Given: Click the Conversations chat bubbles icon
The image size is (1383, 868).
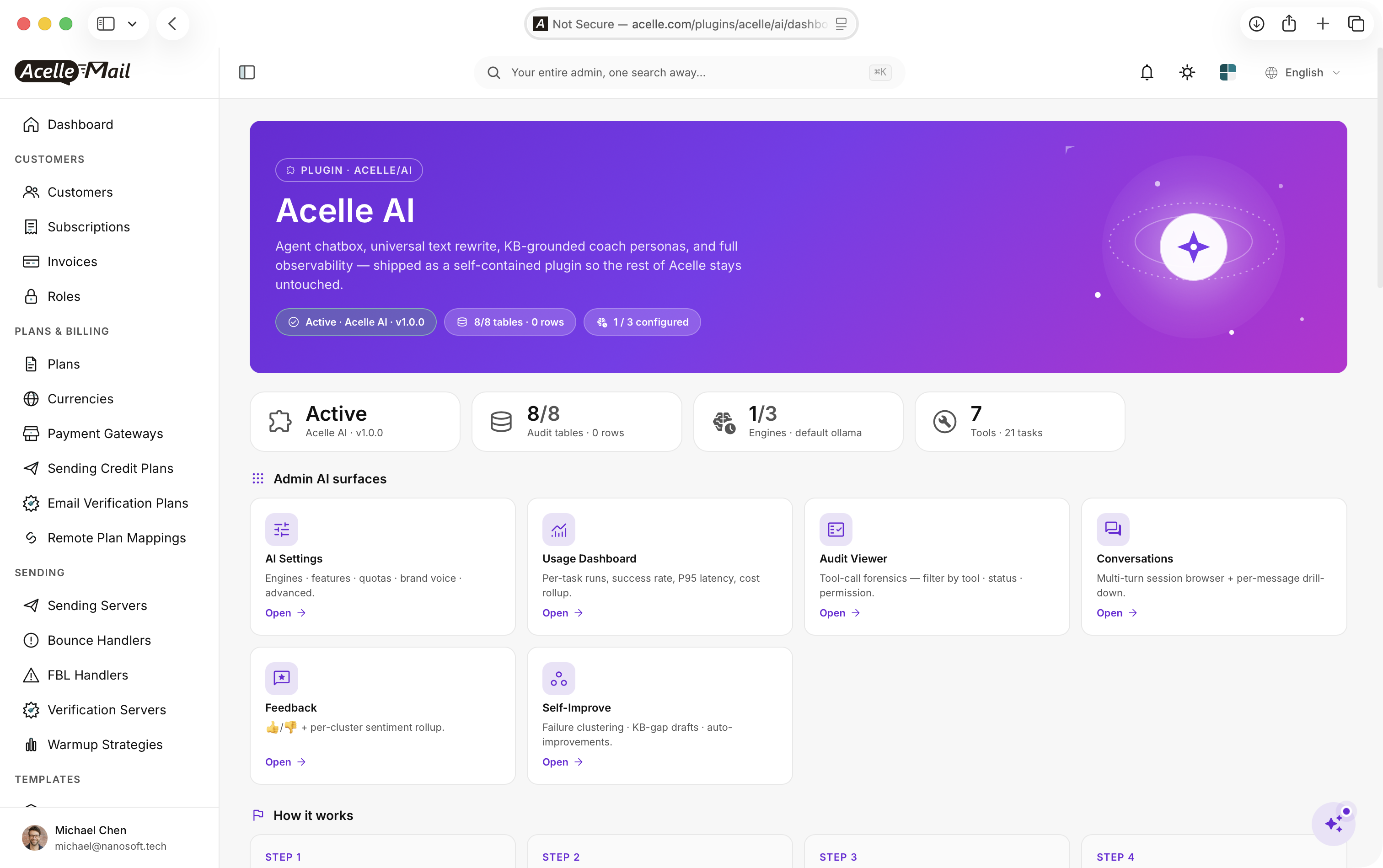Looking at the screenshot, I should (1113, 529).
